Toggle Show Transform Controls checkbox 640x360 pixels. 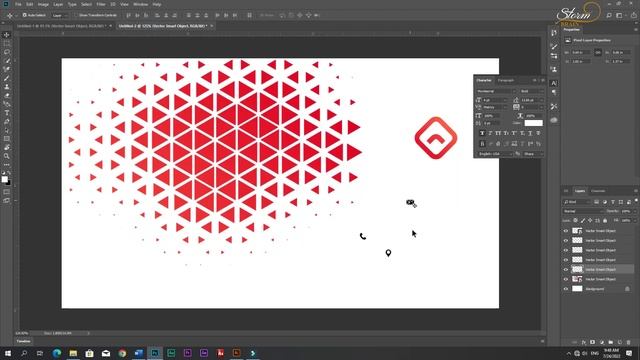[x=76, y=15]
